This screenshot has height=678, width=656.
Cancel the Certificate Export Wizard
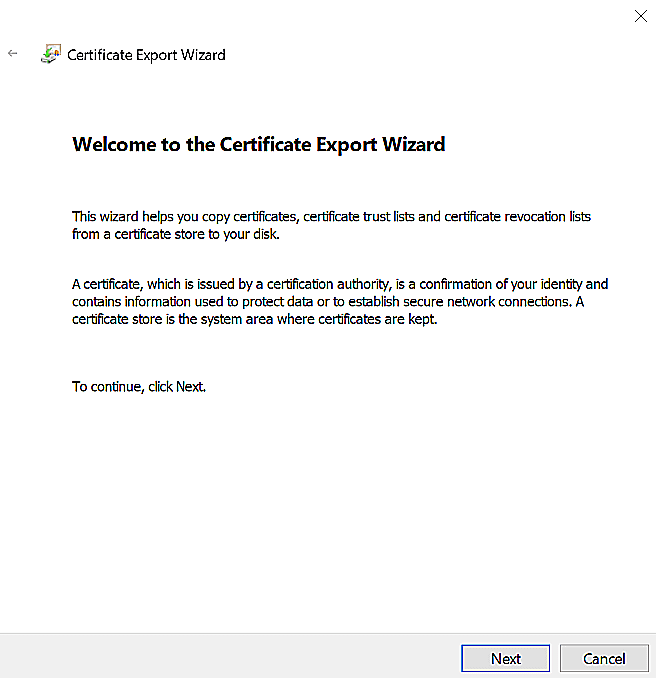coord(604,658)
